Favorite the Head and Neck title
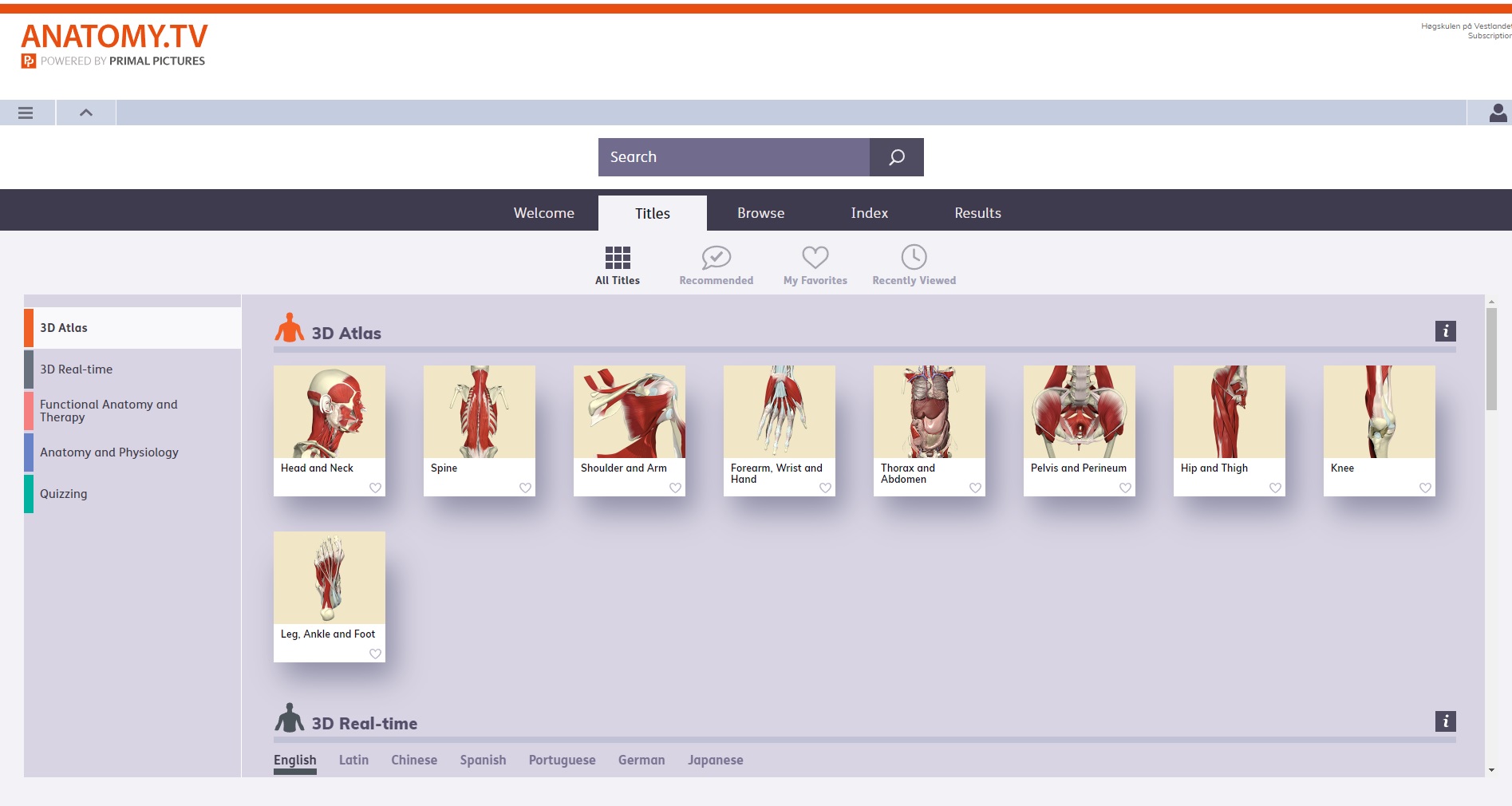 [375, 488]
